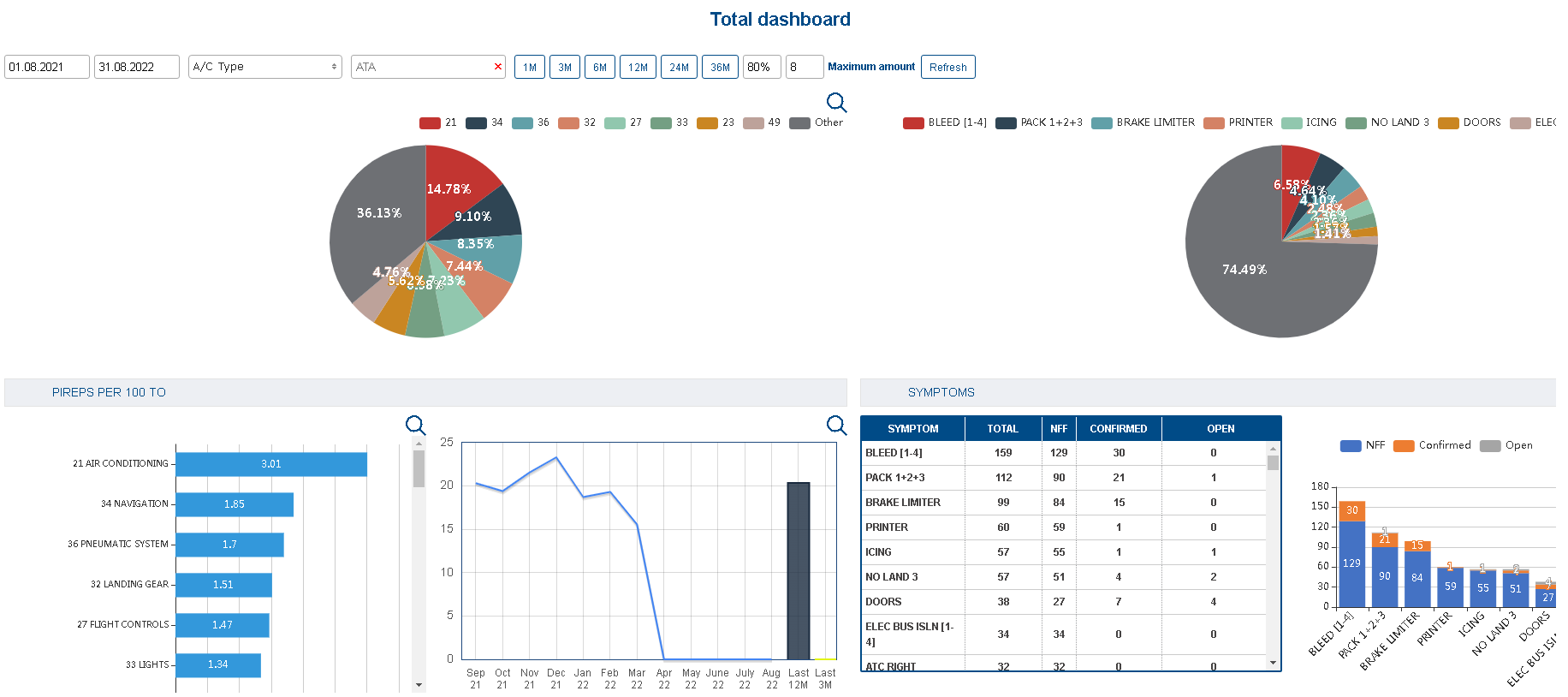Toggle BLEED [1-4] legend in symptom pie

[x=945, y=122]
